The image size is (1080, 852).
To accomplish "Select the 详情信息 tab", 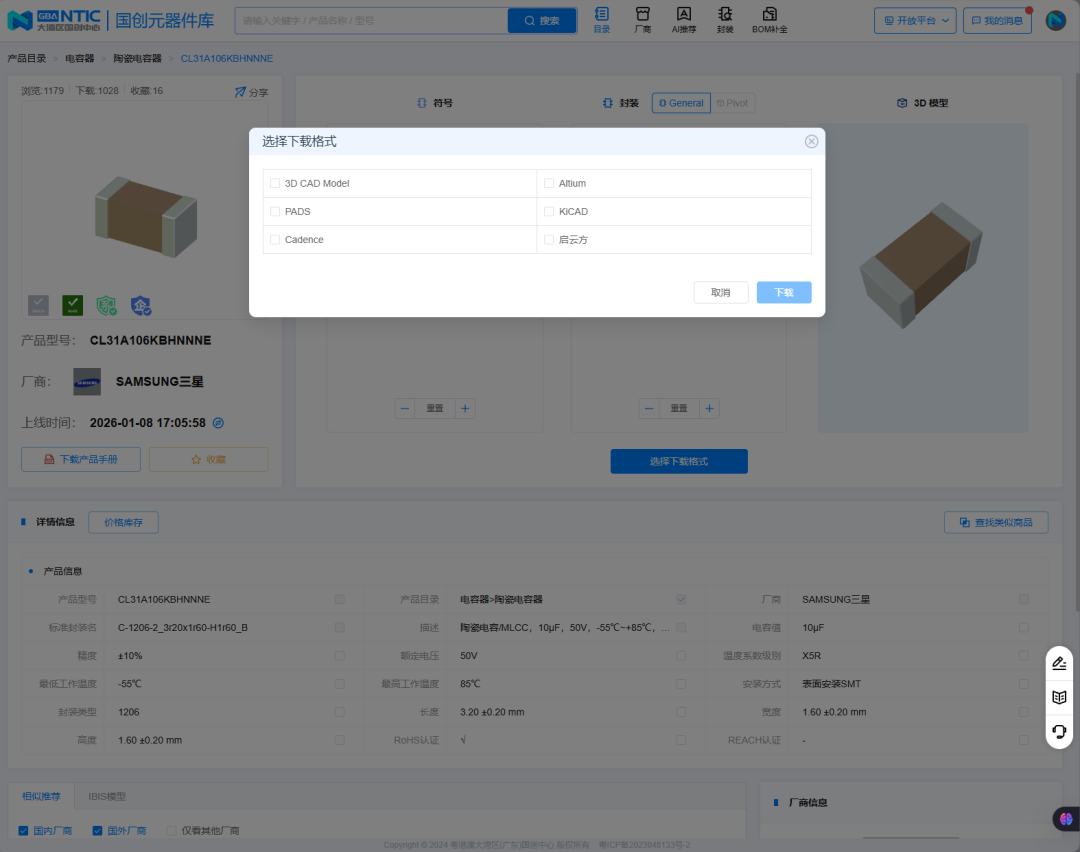I will [55, 522].
